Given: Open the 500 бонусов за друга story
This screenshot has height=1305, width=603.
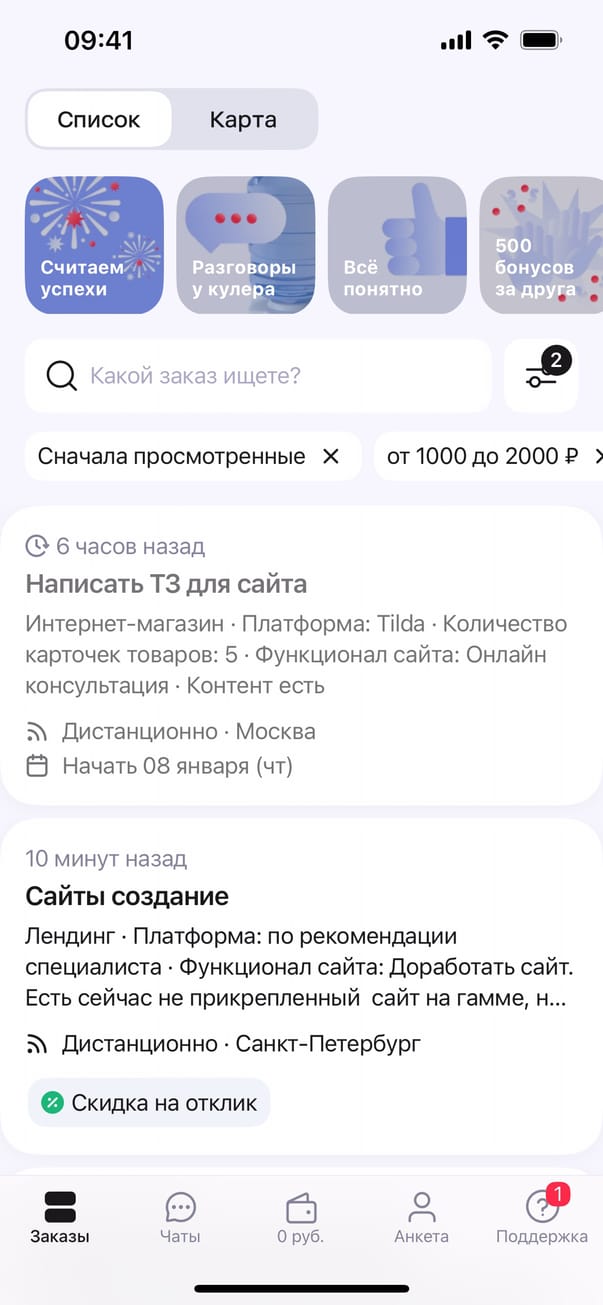Looking at the screenshot, I should (x=541, y=245).
